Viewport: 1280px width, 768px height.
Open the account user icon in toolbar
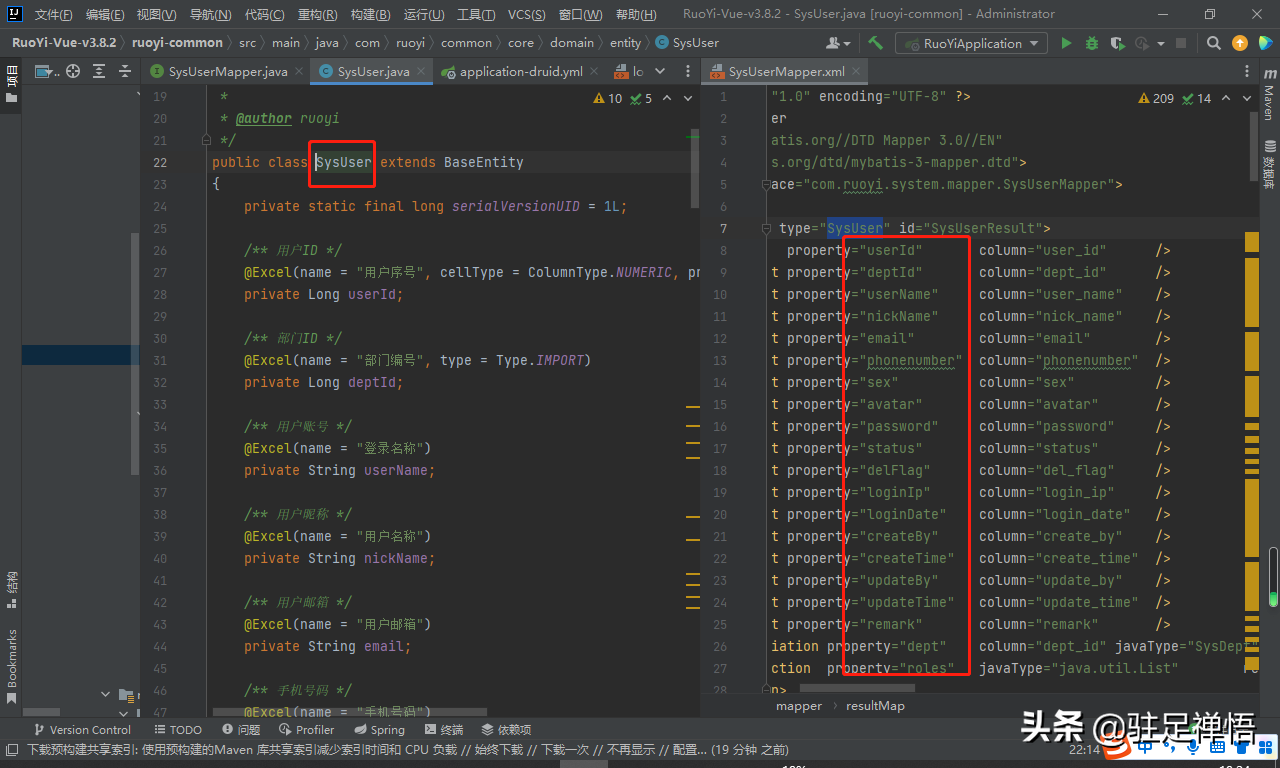[838, 43]
